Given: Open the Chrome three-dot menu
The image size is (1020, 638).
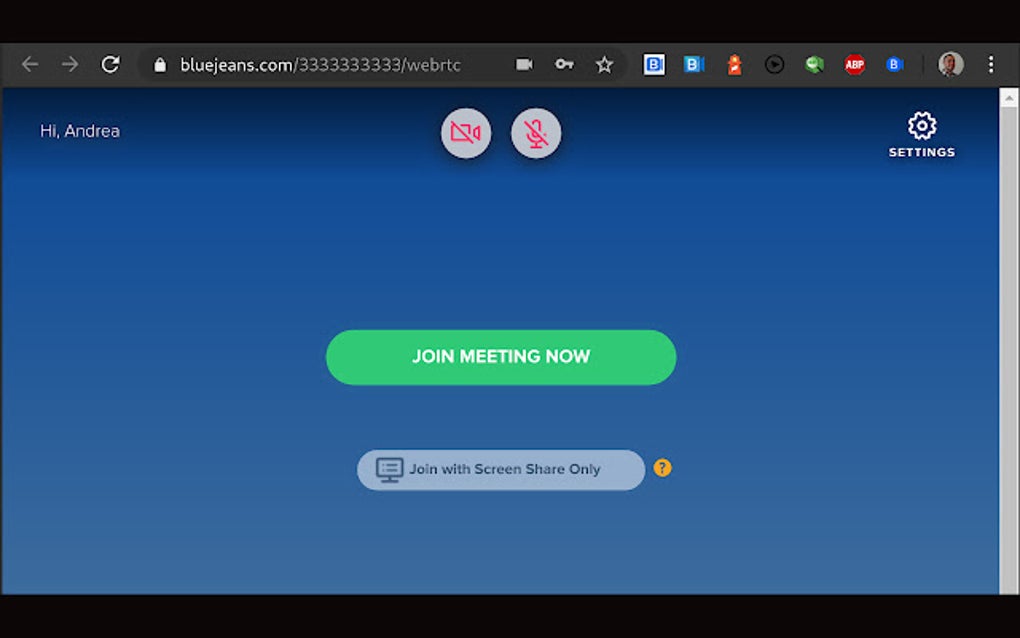Looking at the screenshot, I should pos(991,64).
